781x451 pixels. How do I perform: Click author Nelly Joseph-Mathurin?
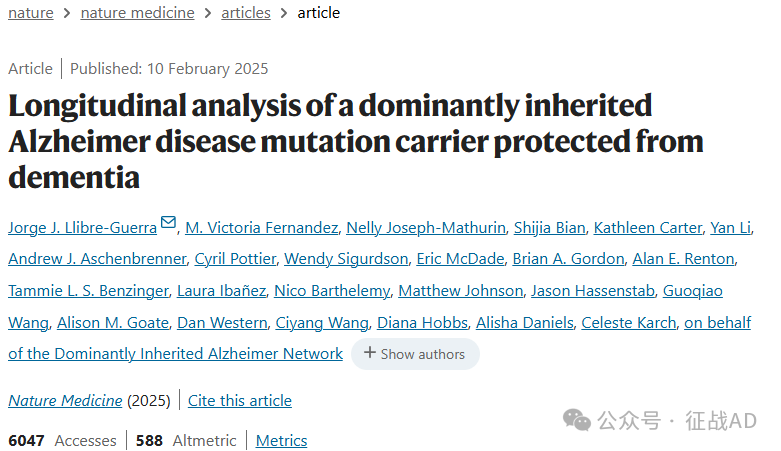(426, 228)
